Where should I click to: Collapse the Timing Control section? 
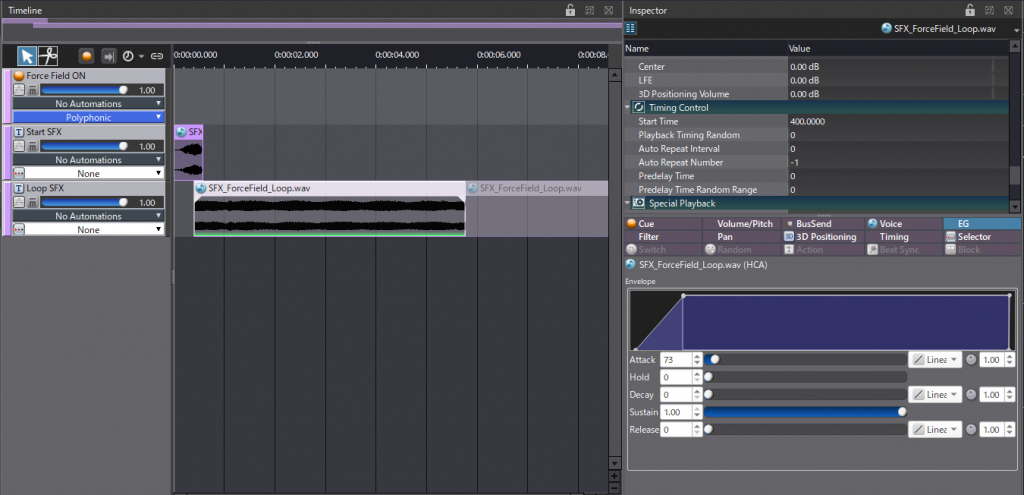point(629,108)
